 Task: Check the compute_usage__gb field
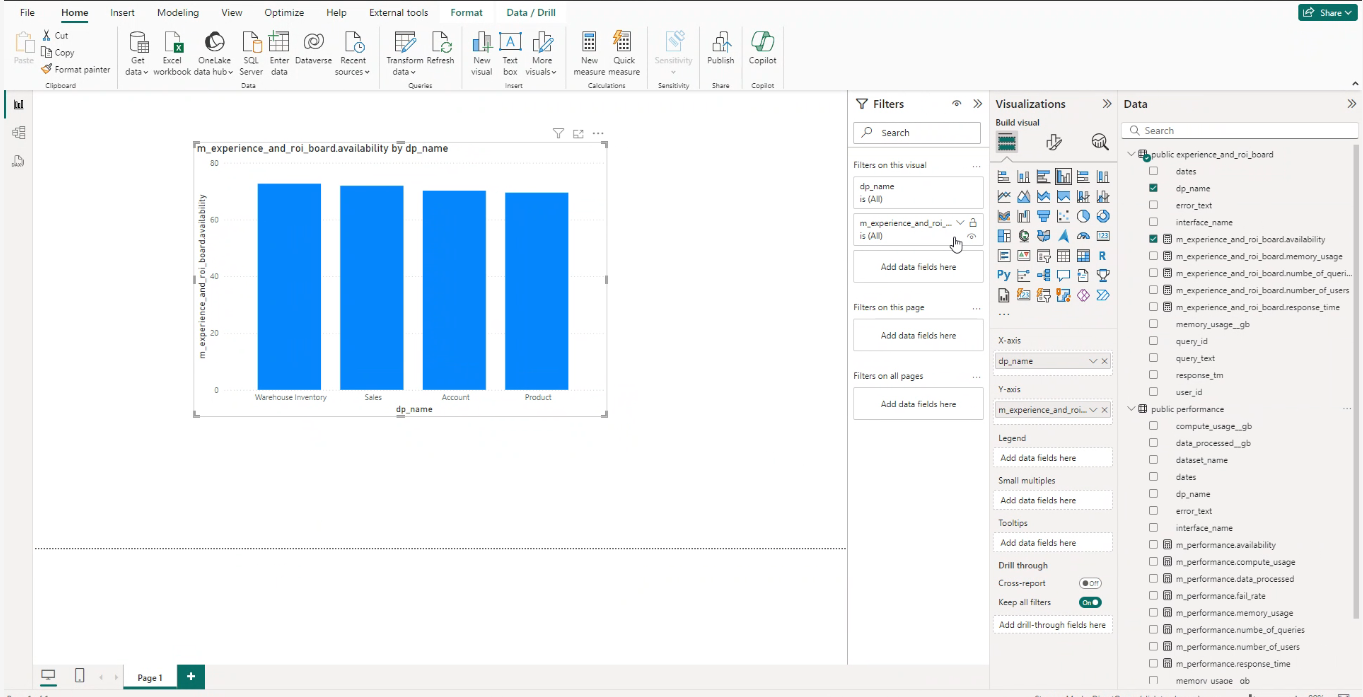1153,426
